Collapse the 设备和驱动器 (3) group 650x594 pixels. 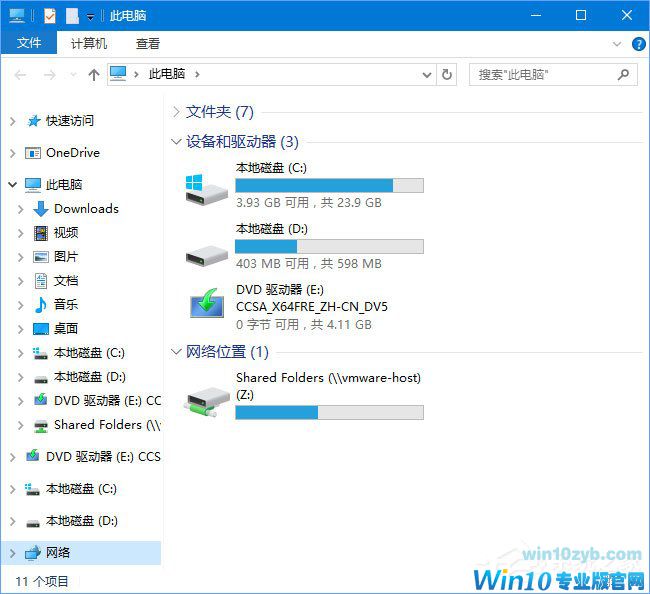(x=176, y=142)
